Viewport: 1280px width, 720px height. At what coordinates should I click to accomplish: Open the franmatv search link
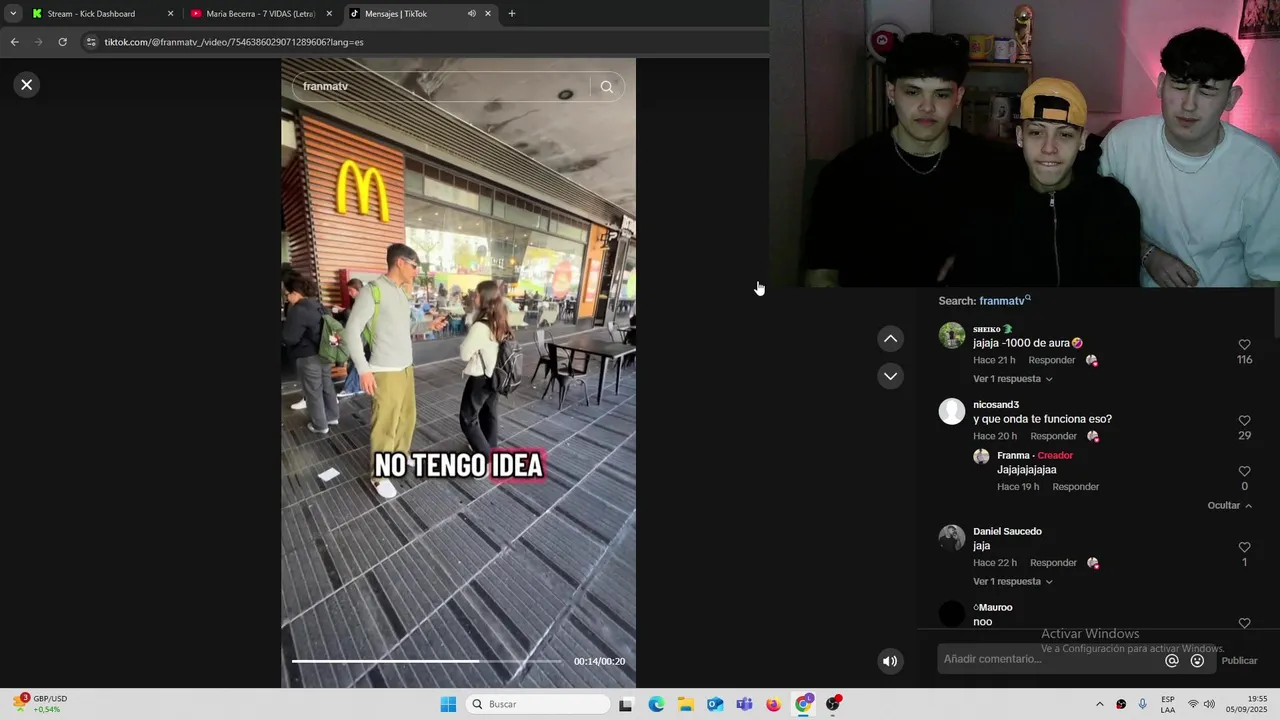[1004, 301]
